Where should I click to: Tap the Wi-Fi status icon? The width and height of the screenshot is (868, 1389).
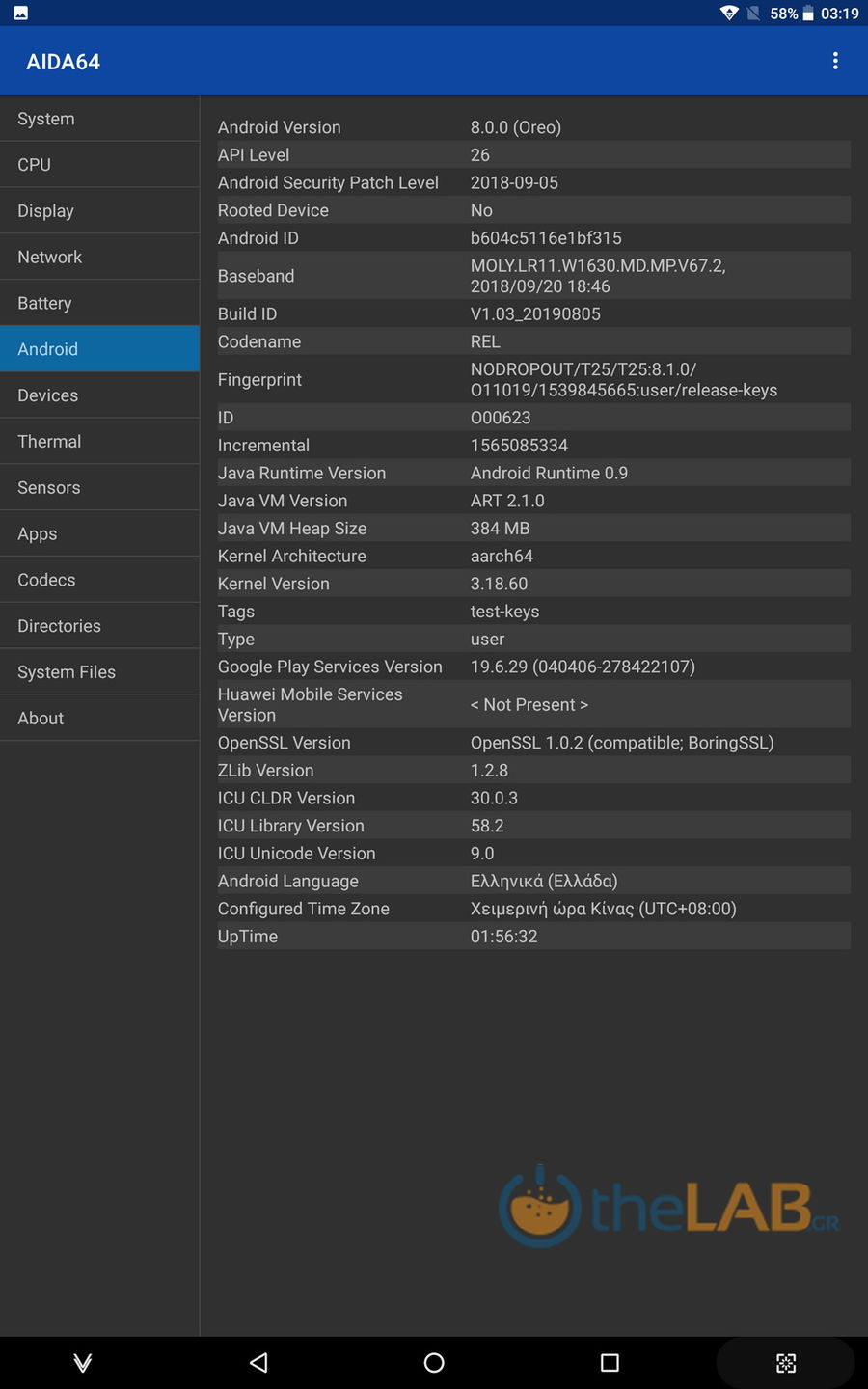(729, 14)
